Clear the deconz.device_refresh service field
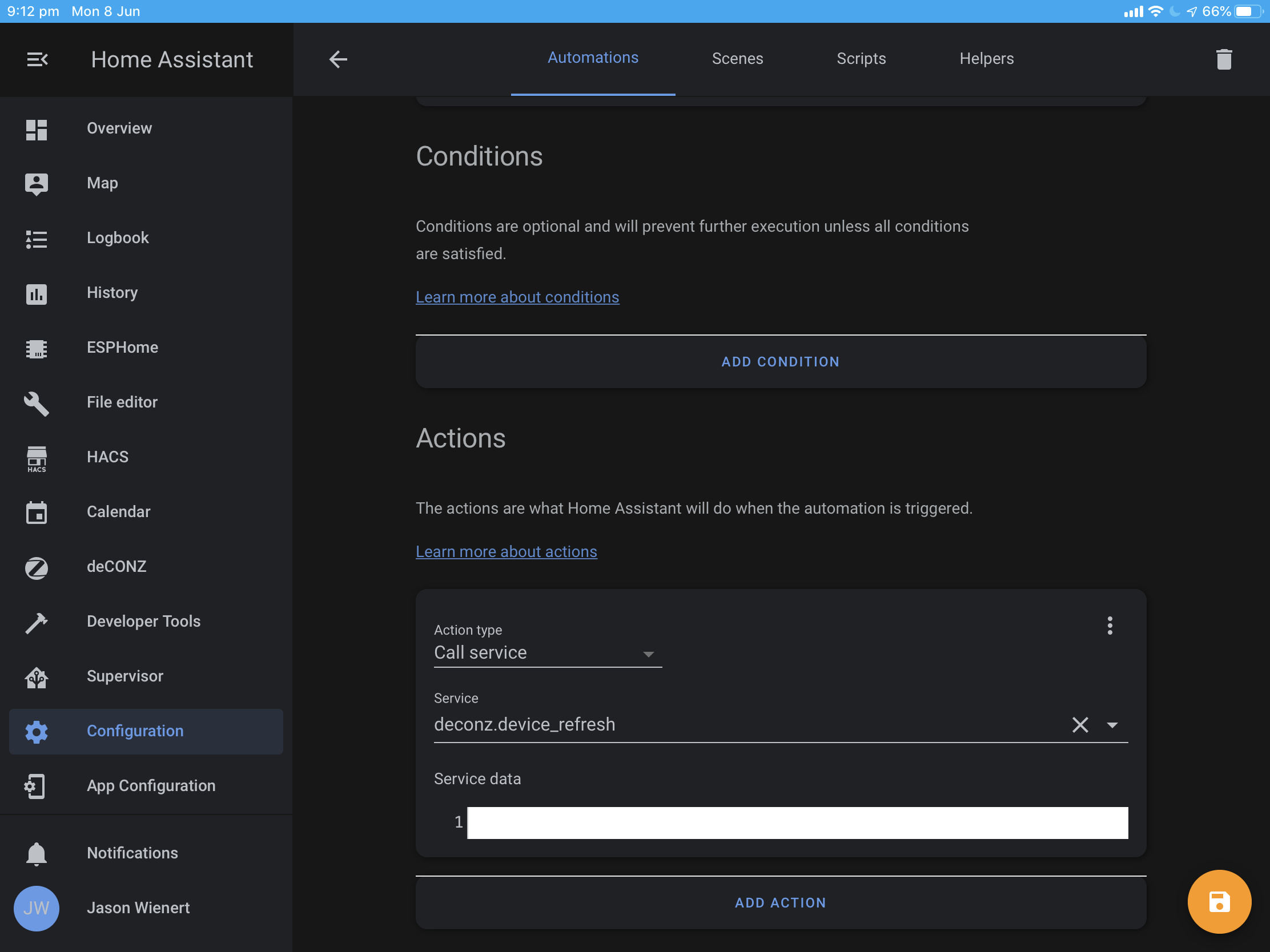This screenshot has height=952, width=1270. click(1080, 725)
